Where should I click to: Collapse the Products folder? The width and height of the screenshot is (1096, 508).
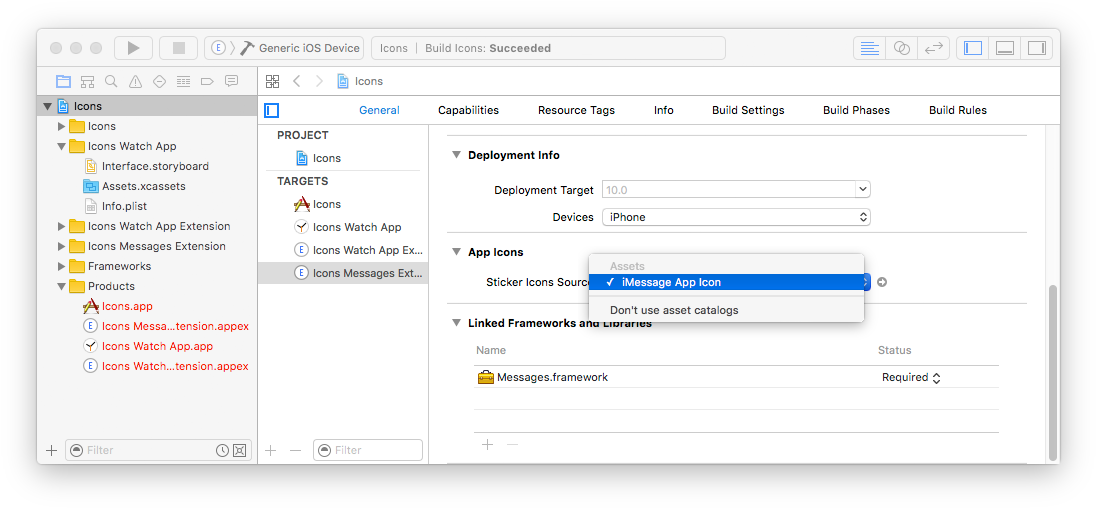(62, 286)
